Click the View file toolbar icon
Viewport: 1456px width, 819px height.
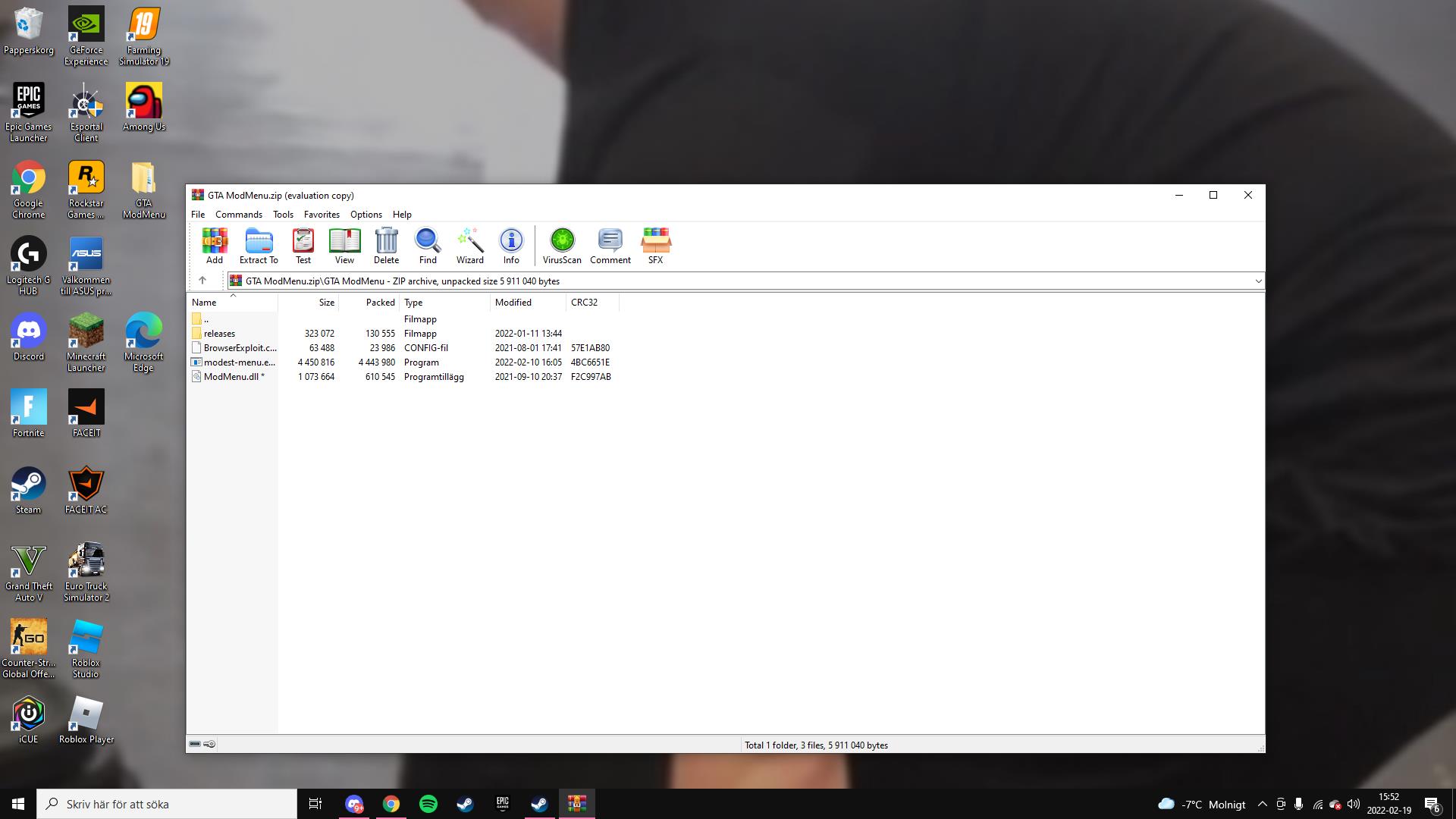[344, 245]
